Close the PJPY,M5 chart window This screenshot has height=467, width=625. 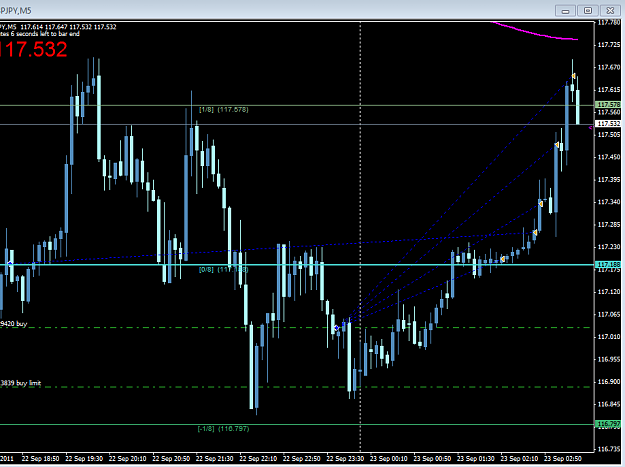coord(610,11)
